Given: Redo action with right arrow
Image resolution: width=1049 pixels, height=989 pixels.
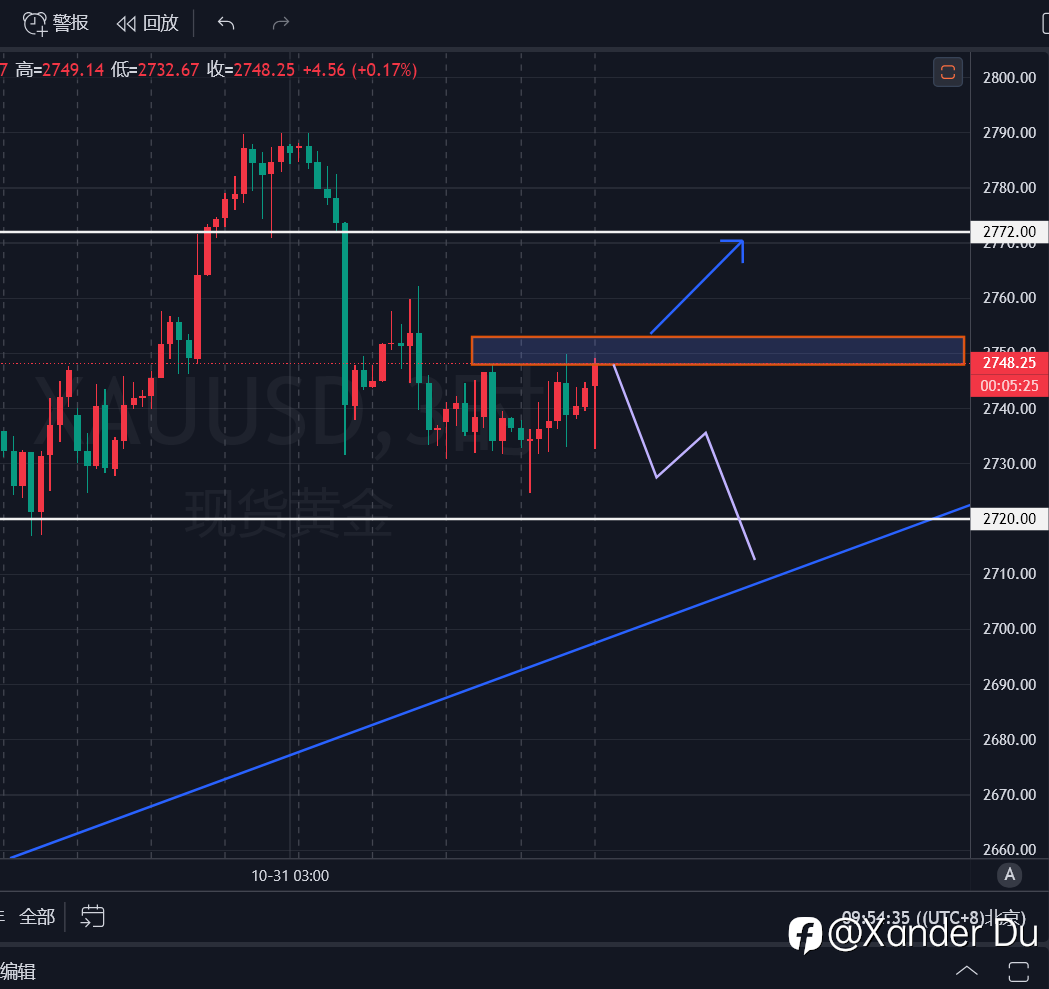Looking at the screenshot, I should click(x=281, y=23).
